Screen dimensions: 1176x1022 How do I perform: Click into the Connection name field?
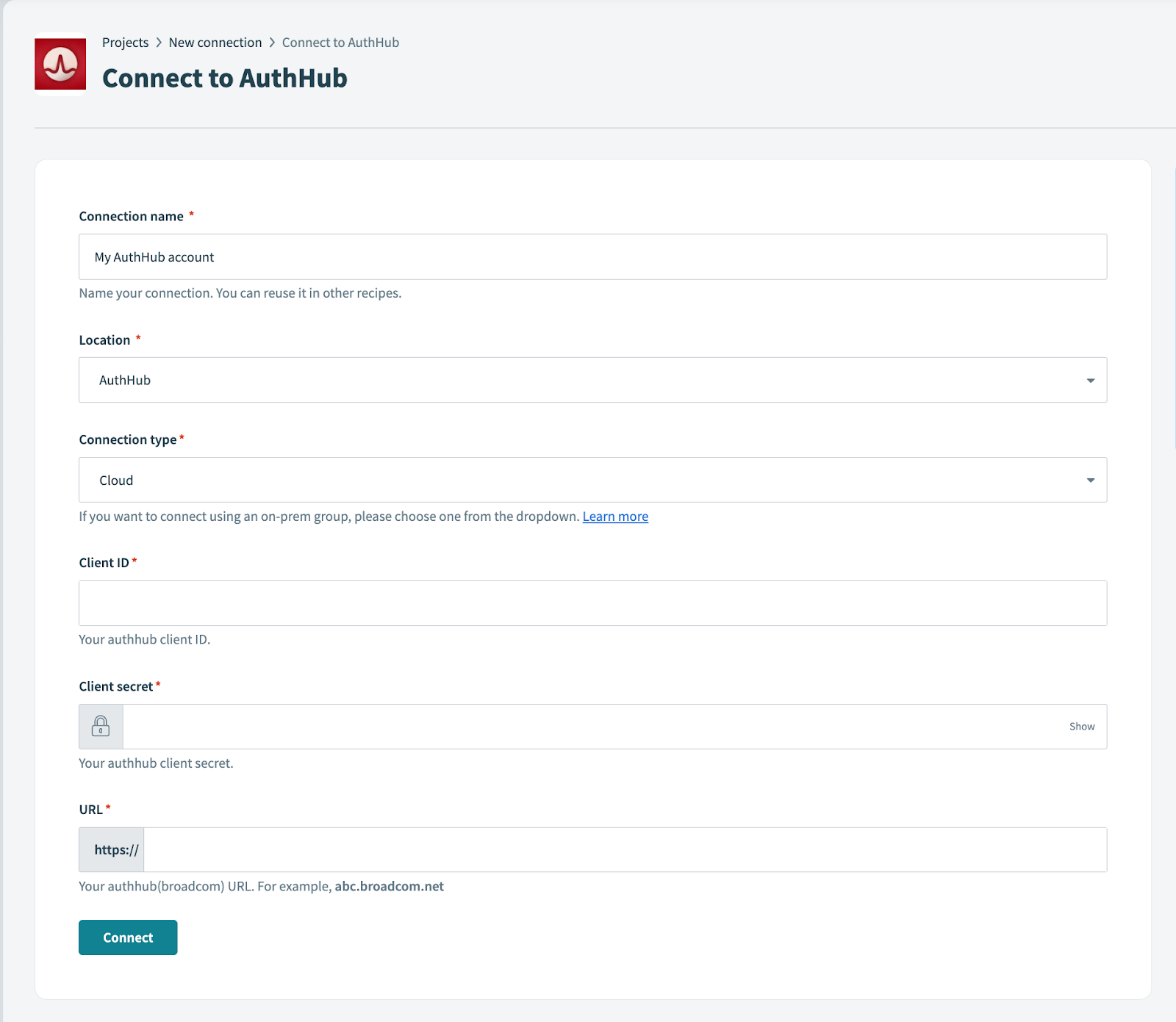(x=588, y=256)
